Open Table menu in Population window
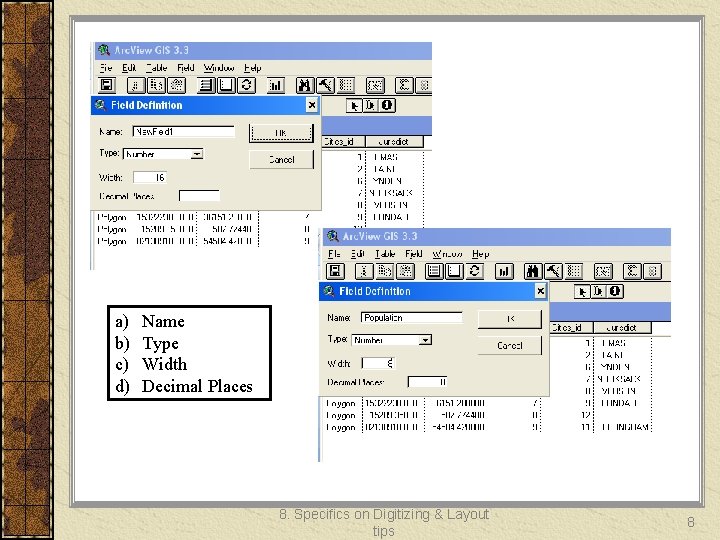Image resolution: width=720 pixels, height=540 pixels. tap(385, 254)
